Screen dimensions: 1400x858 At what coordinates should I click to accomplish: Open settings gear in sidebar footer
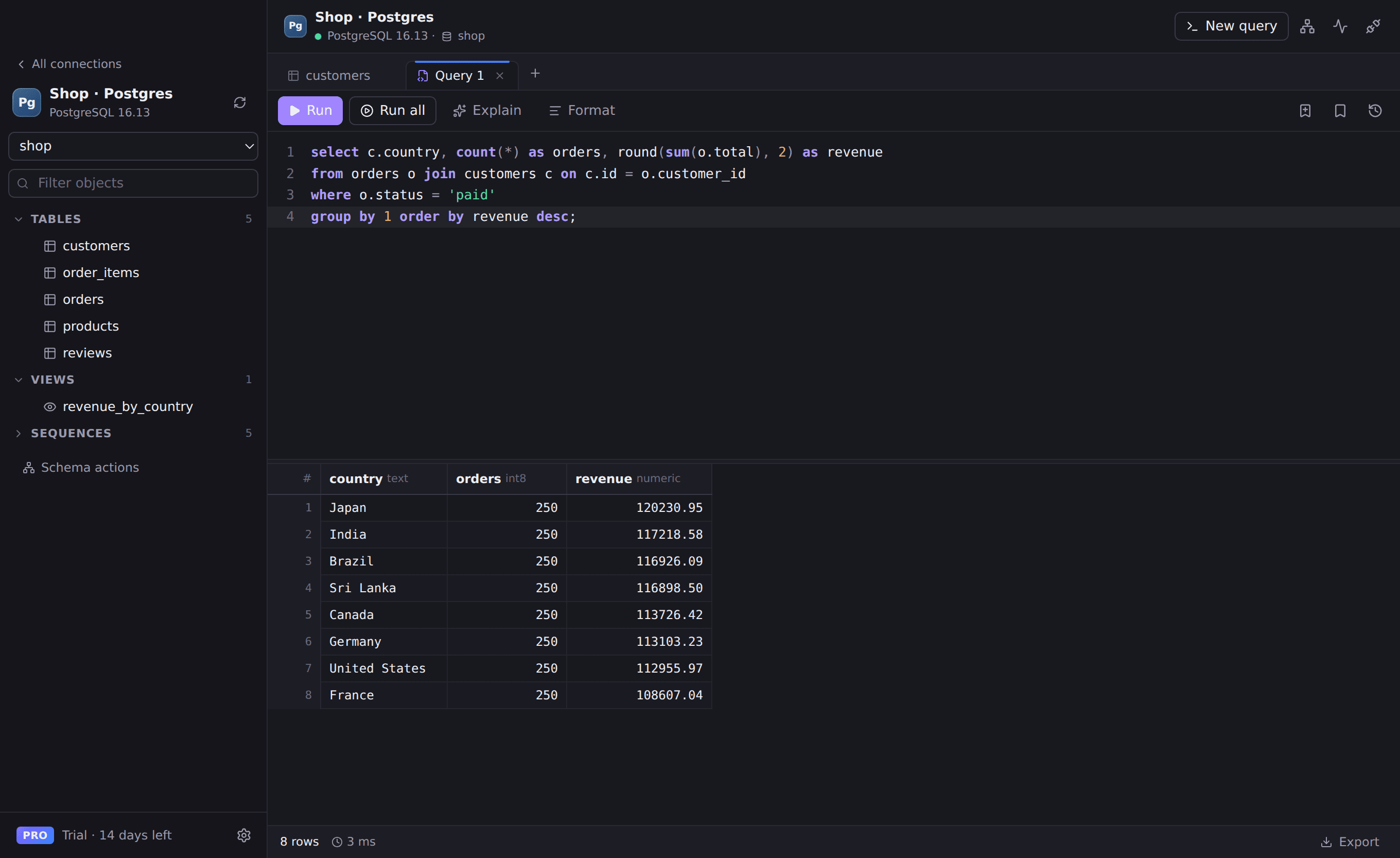pos(244,835)
